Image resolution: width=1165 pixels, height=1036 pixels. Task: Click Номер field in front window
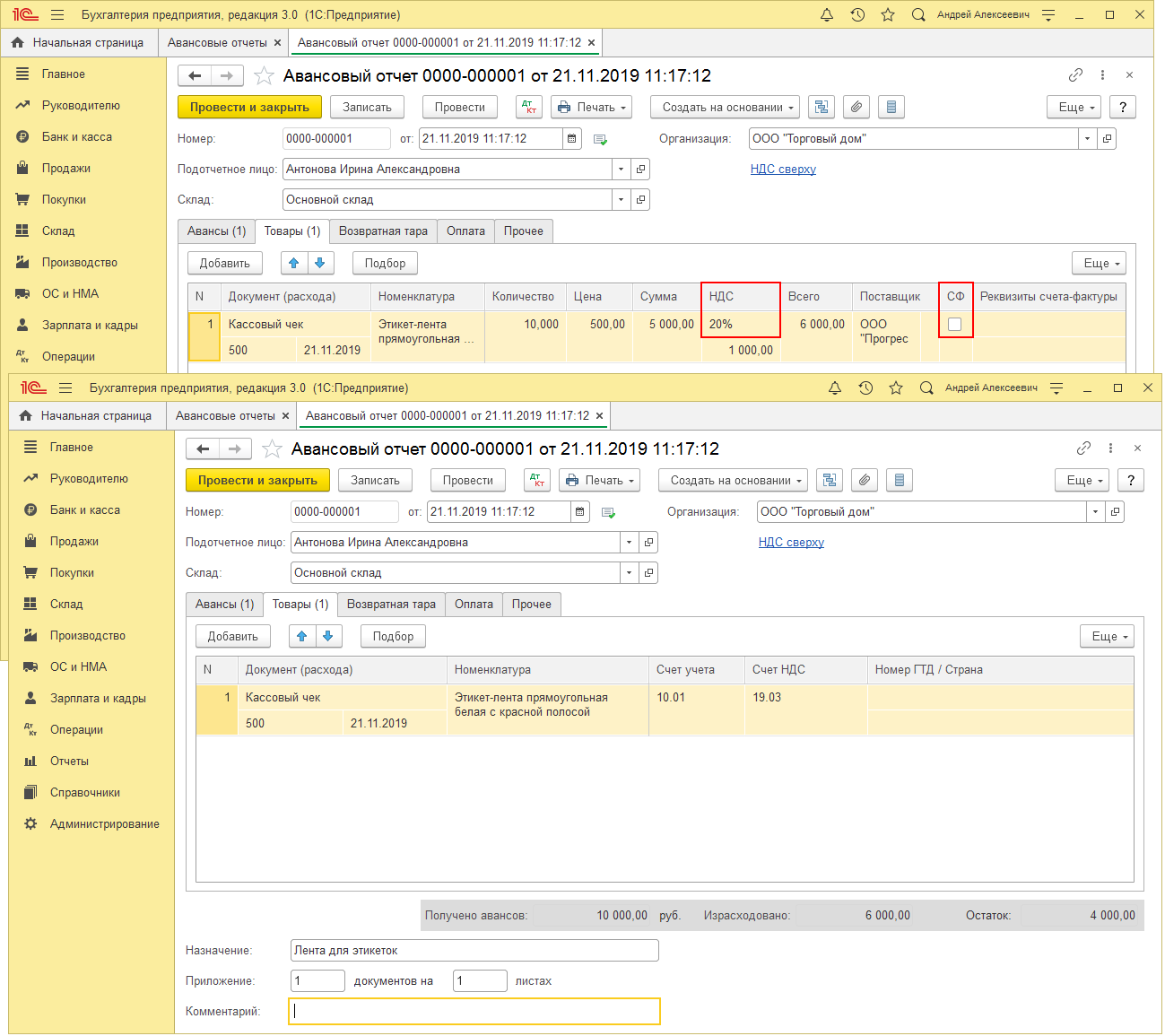[344, 511]
